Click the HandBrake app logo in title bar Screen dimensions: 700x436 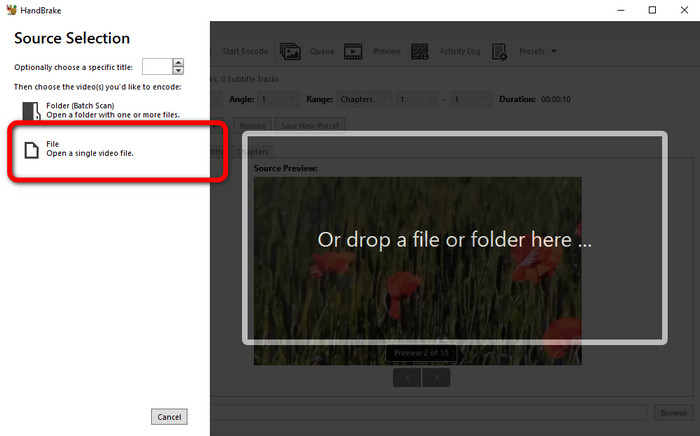pyautogui.click(x=11, y=10)
